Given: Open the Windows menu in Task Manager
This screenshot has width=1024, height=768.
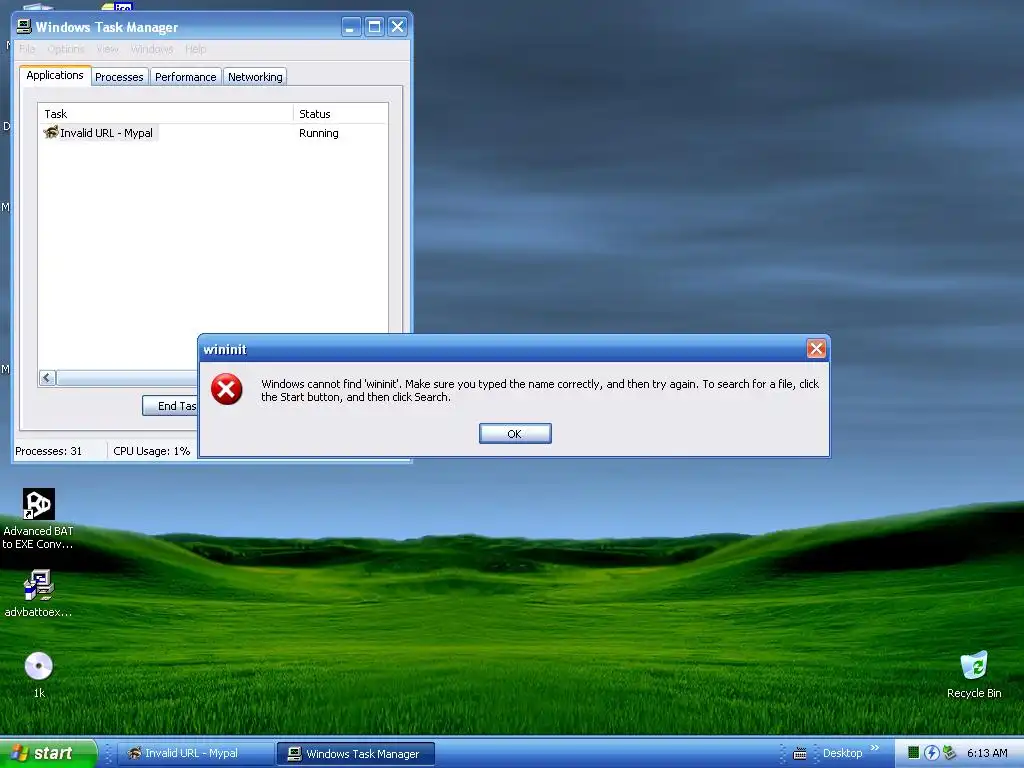Looking at the screenshot, I should point(152,49).
